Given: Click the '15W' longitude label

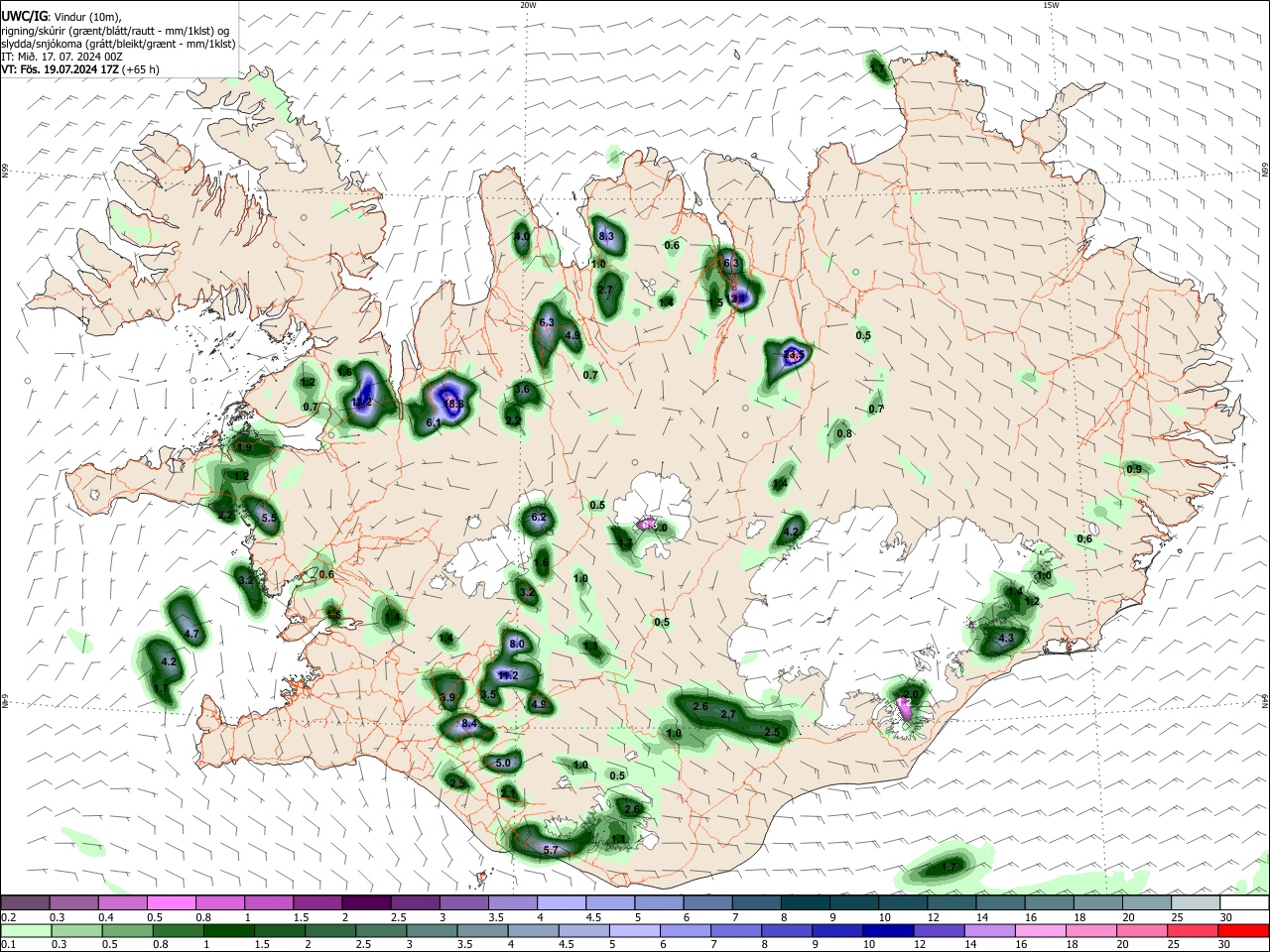Looking at the screenshot, I should [1051, 5].
